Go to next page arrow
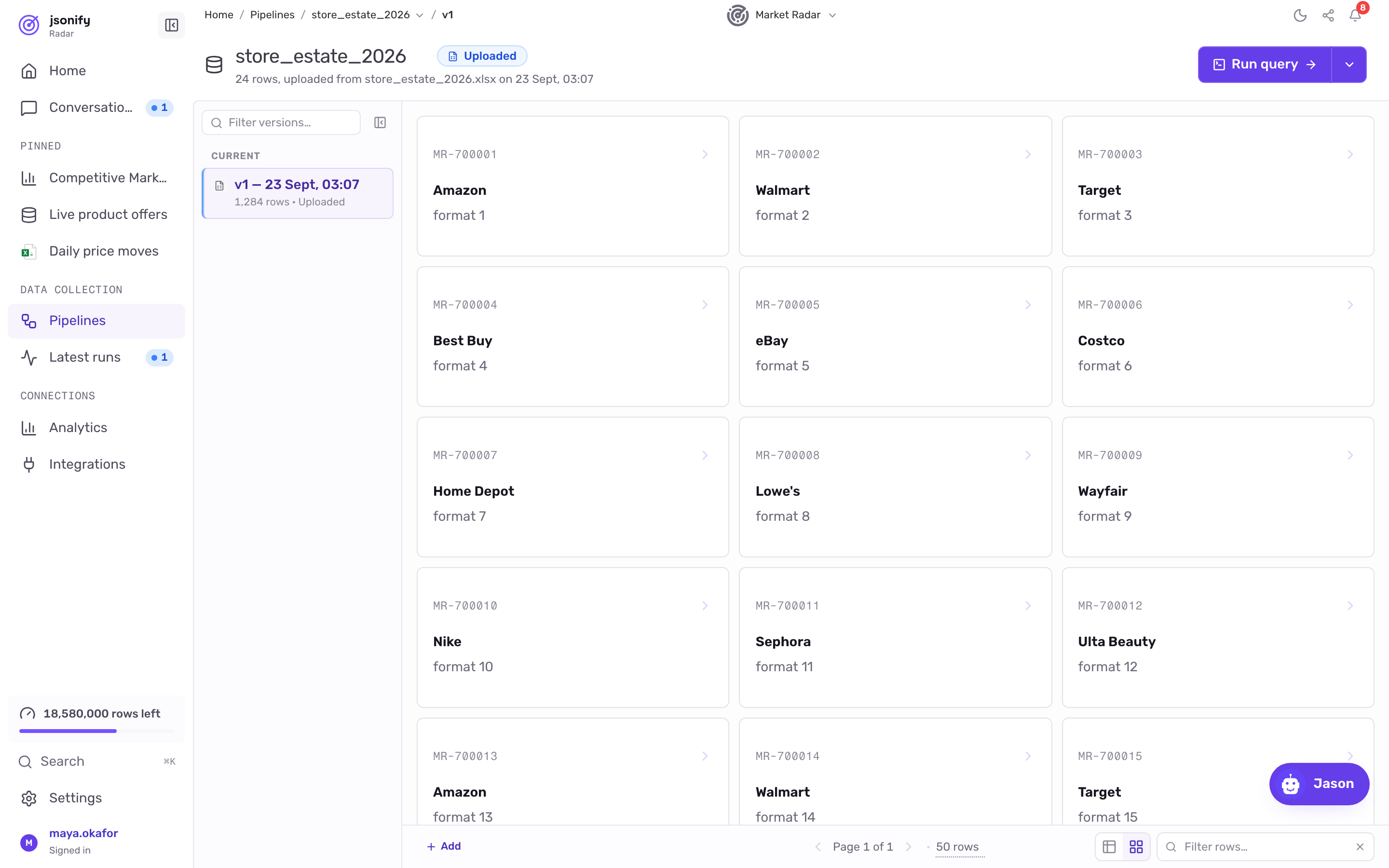 909,847
